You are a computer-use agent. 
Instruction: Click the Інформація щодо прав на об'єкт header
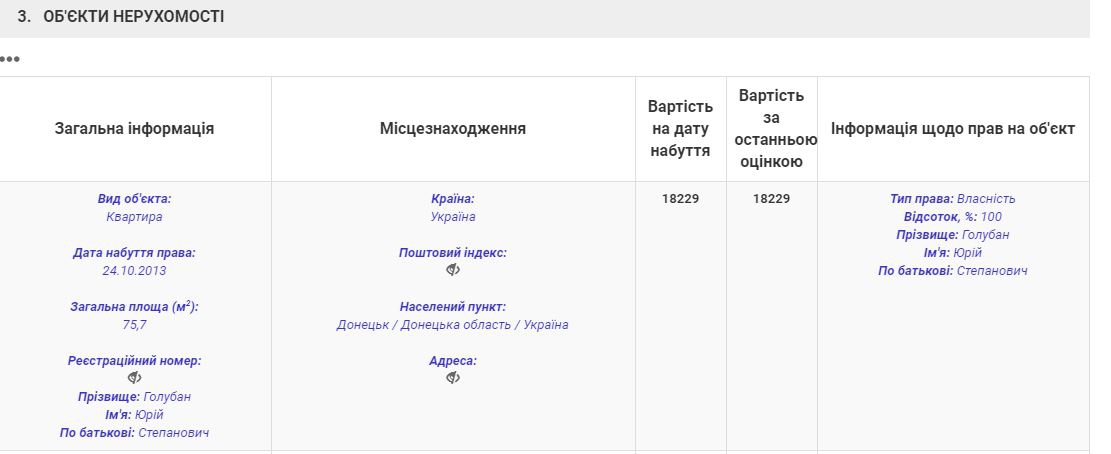(x=953, y=129)
